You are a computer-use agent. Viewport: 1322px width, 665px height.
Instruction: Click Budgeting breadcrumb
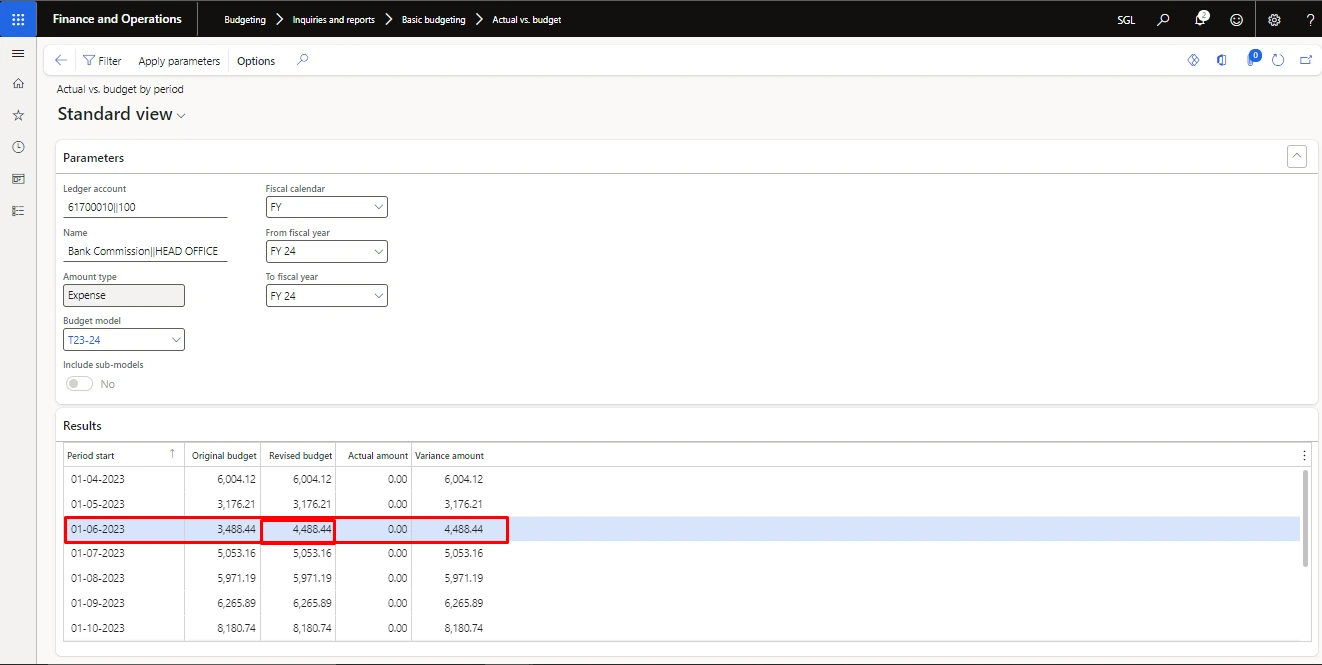click(245, 19)
